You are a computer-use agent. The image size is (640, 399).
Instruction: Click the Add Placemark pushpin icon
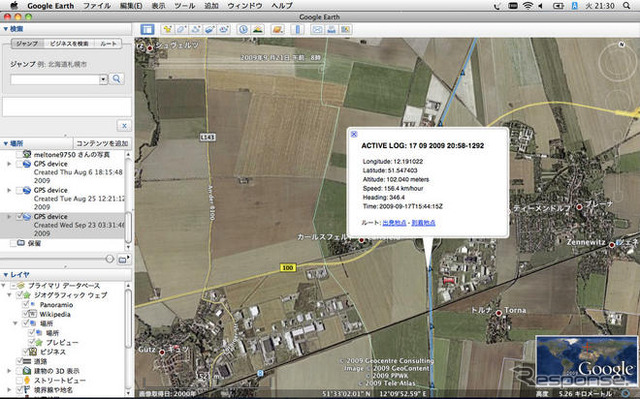coord(167,29)
